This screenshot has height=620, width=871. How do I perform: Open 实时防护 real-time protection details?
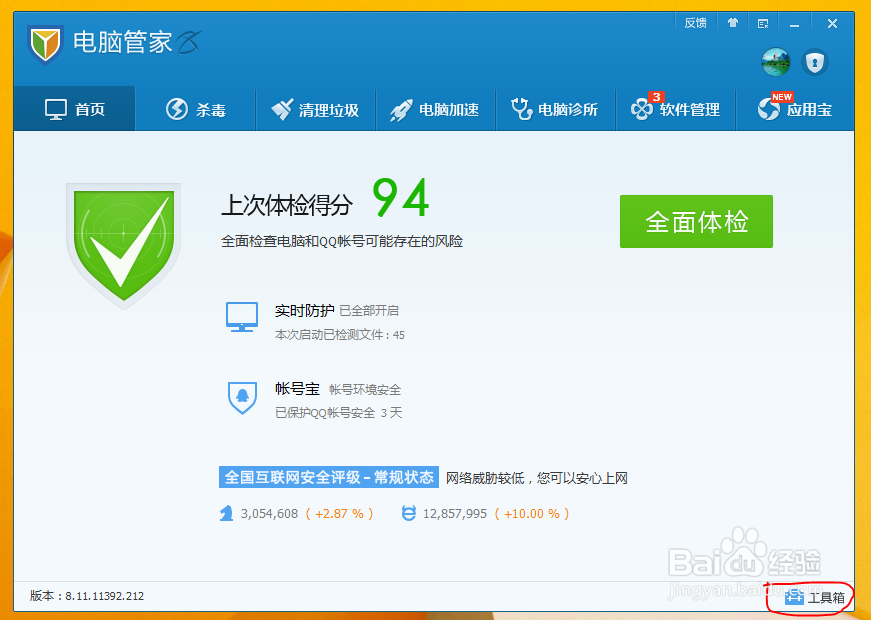(x=304, y=311)
